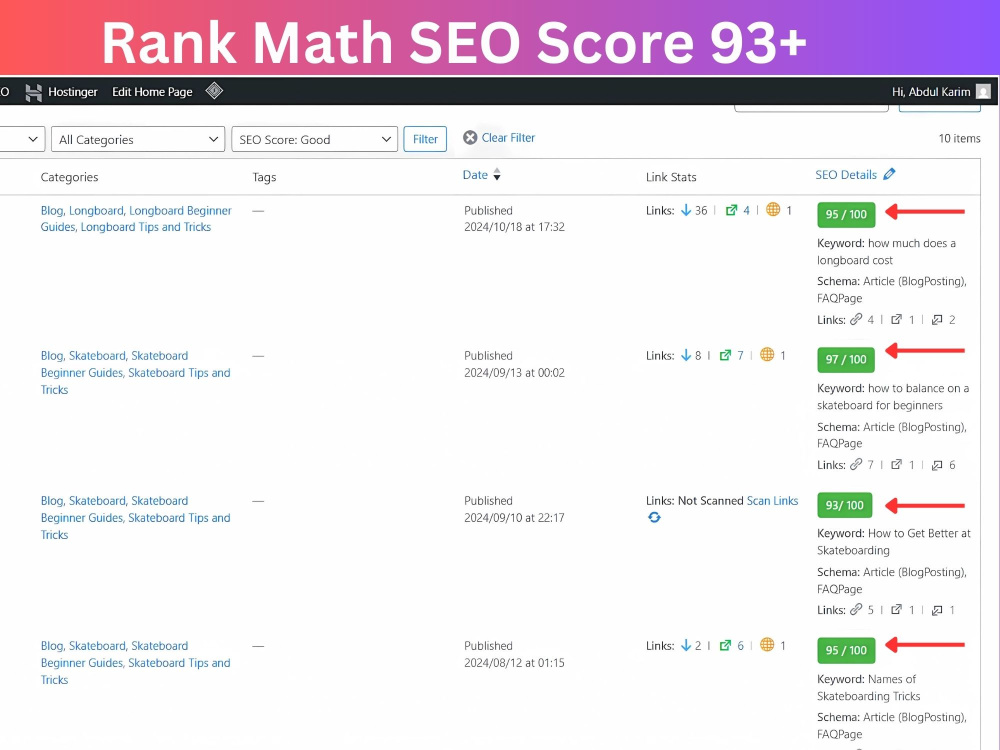
Task: Click the Published 2024/08/12 at 01:15 date
Action: click(514, 654)
